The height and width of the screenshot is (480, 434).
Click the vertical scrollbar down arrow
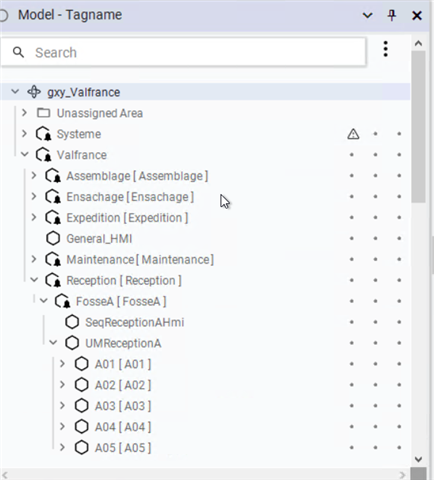419,459
